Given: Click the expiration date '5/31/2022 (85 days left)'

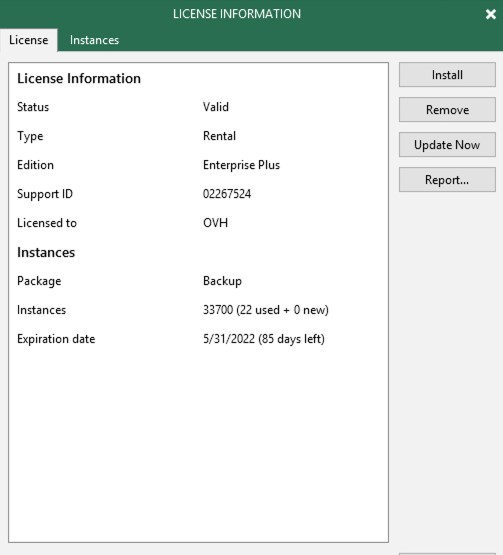Looking at the screenshot, I should coord(264,339).
